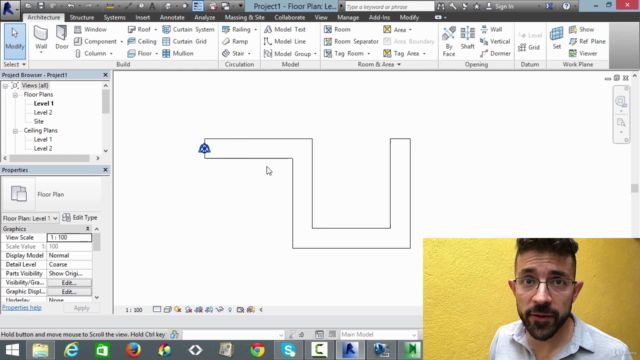Open Skype from the taskbar
The width and height of the screenshot is (640, 360).
pos(288,350)
